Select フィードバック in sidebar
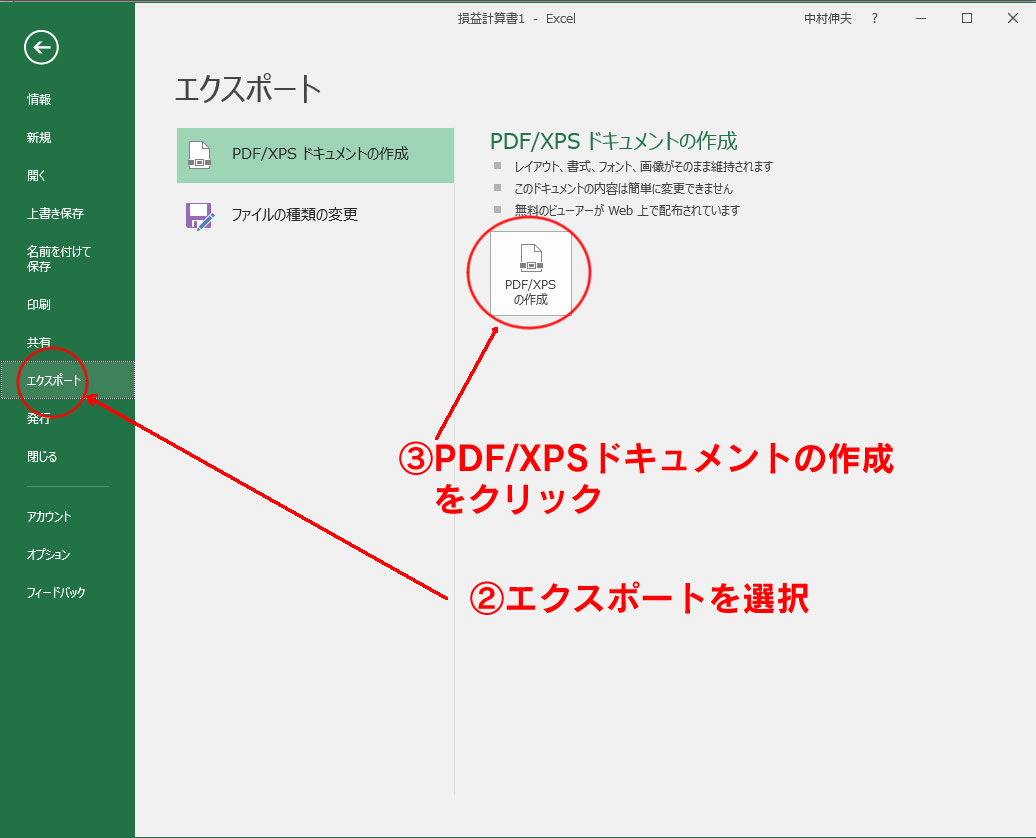Screen dimensions: 1036x838 pyautogui.click(x=56, y=592)
